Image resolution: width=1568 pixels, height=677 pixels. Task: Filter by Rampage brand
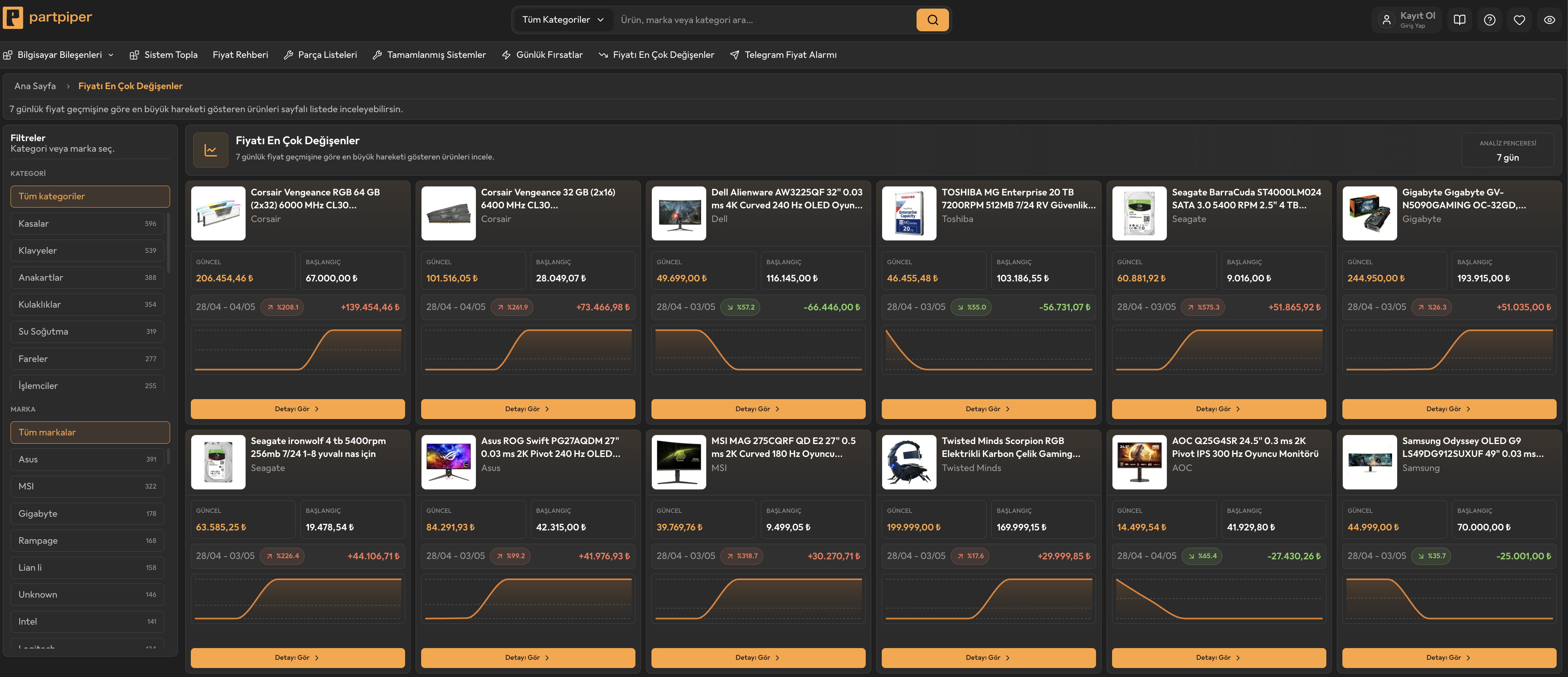[x=87, y=541]
